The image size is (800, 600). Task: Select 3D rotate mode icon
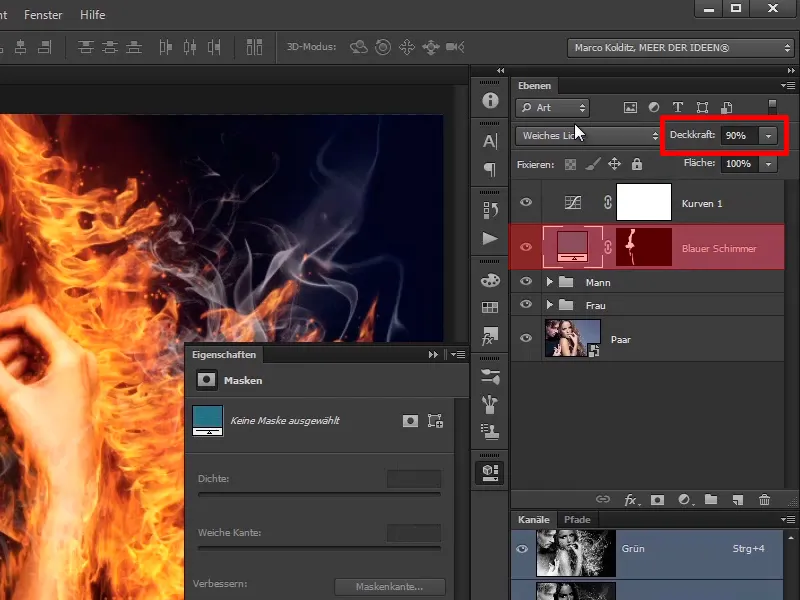(x=359, y=47)
